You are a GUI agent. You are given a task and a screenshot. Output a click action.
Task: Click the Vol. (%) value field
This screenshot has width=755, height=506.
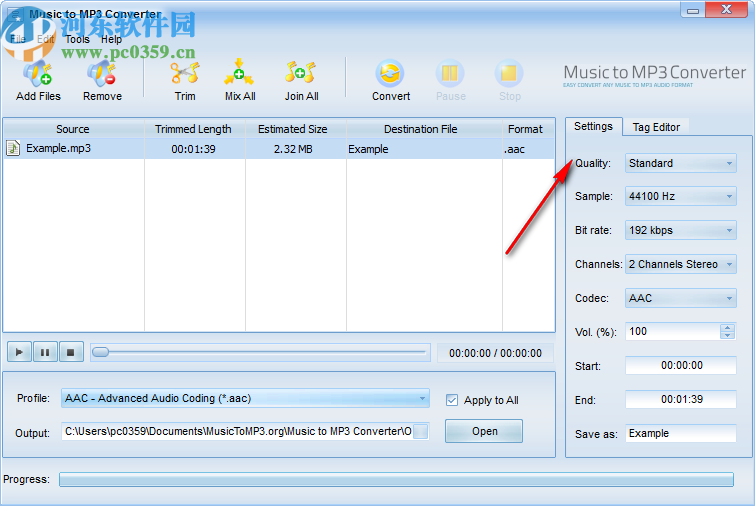coord(673,331)
